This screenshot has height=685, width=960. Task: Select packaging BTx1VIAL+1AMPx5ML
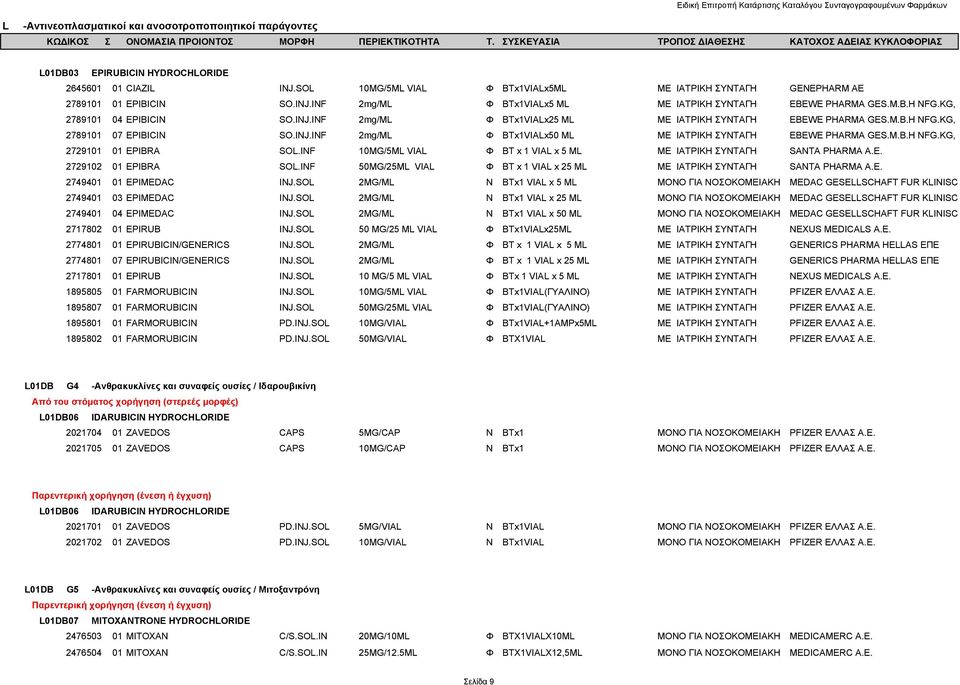(549, 323)
